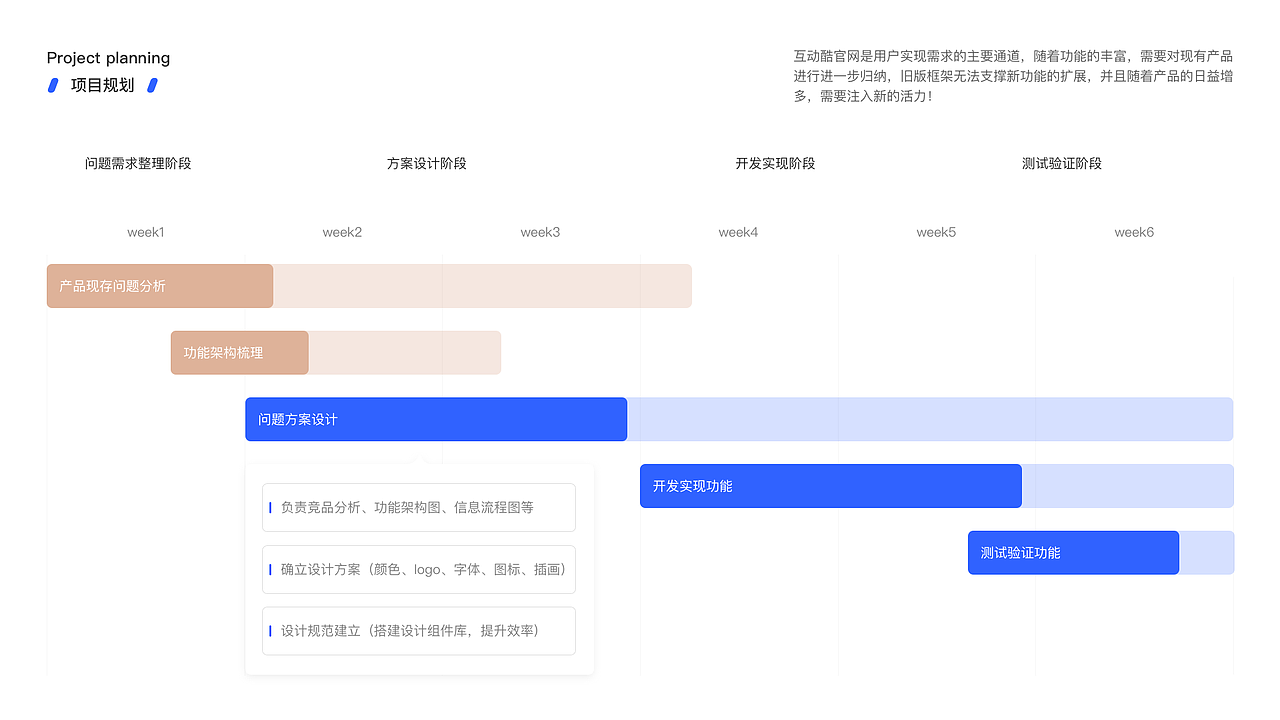The height and width of the screenshot is (720, 1280).
Task: Click the 功能架构梳理 bar
Action: pyautogui.click(x=238, y=352)
